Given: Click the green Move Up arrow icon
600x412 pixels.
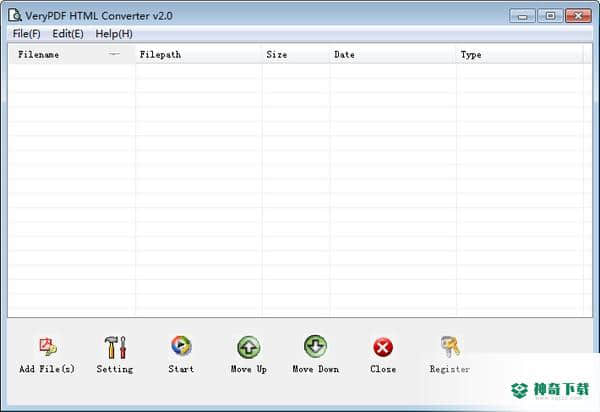Looking at the screenshot, I should click(248, 347).
